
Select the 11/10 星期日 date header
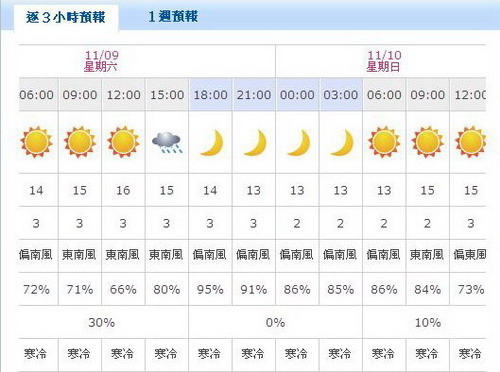click(x=384, y=61)
